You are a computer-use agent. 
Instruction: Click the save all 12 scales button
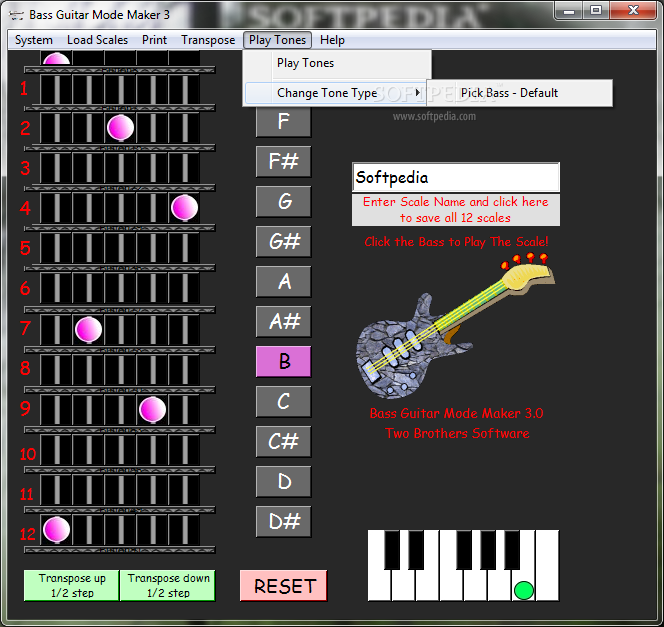456,210
